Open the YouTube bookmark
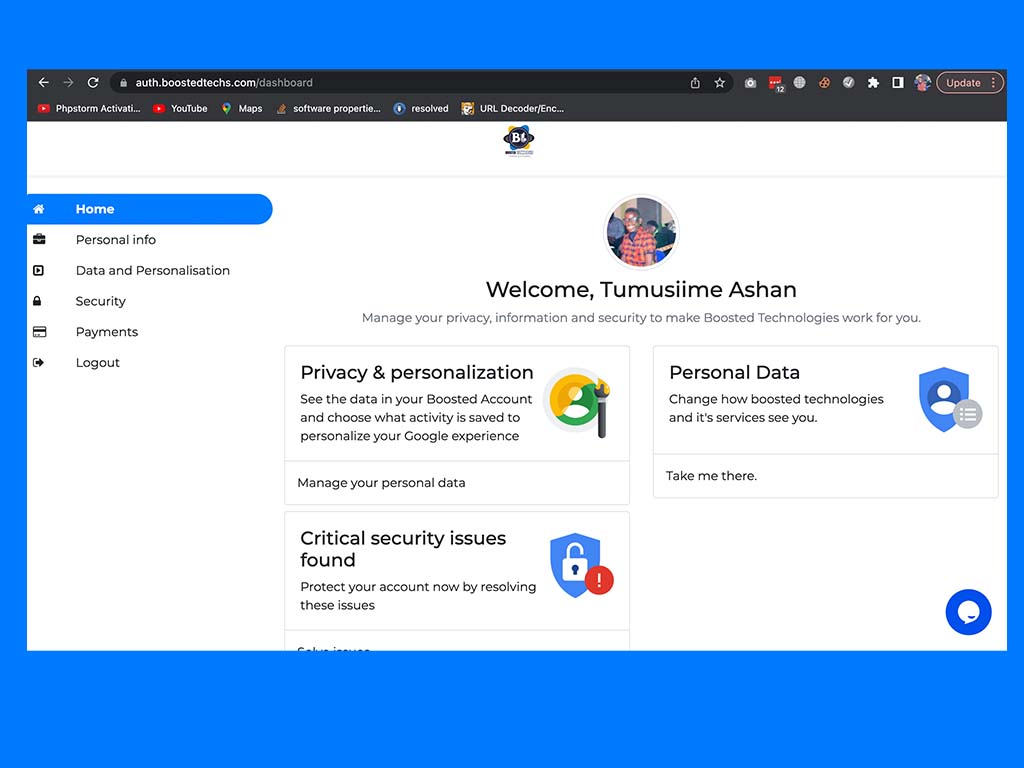 (180, 108)
